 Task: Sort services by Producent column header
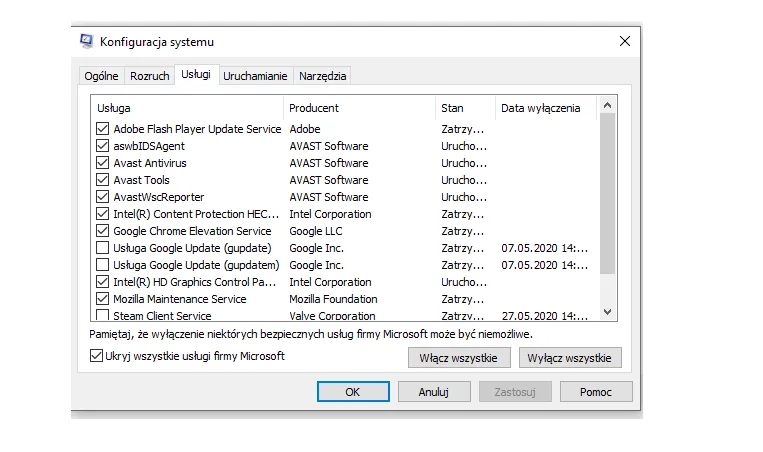(314, 108)
